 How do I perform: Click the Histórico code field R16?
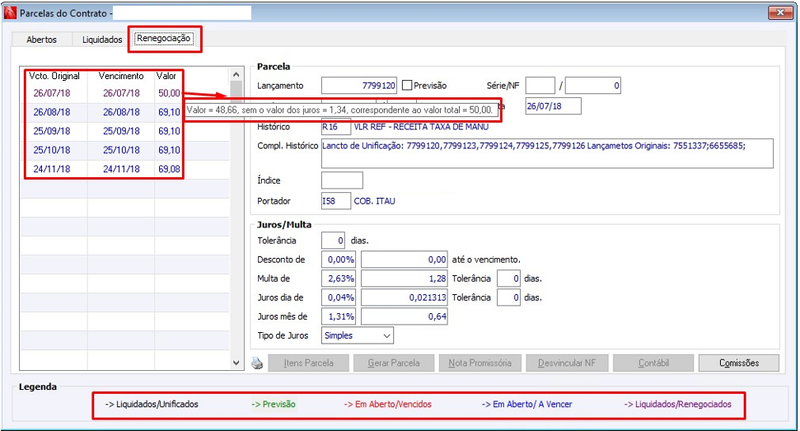point(336,126)
